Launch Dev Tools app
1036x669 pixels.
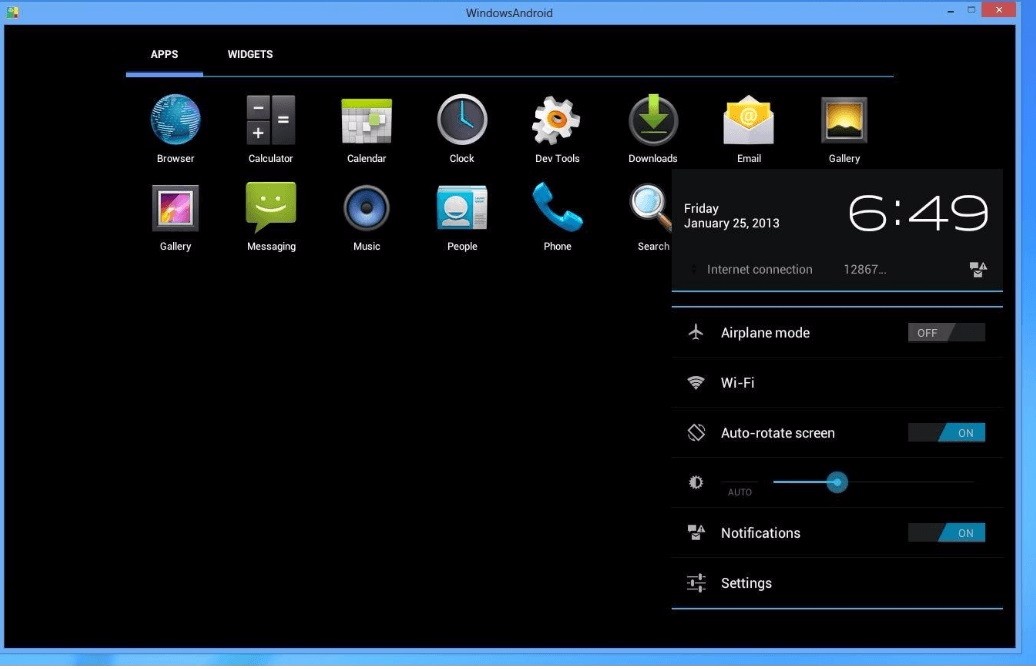[557, 121]
